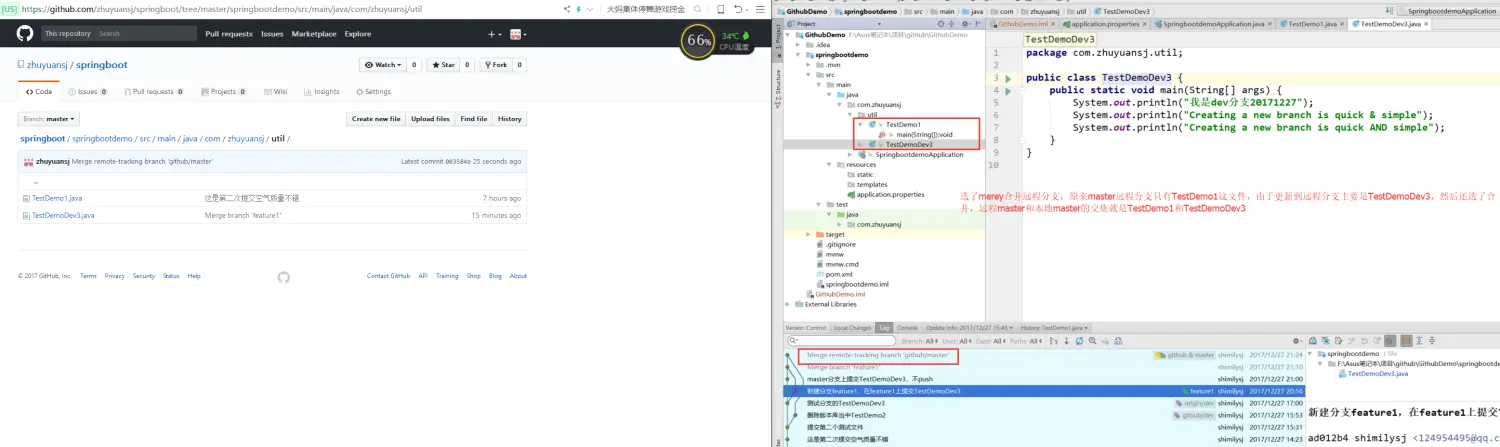Switch to the Console tab in Version Control

point(907,327)
